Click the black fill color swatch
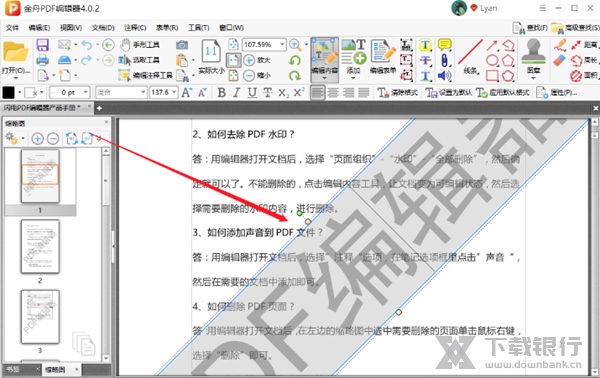600x378 pixels. pos(8,93)
